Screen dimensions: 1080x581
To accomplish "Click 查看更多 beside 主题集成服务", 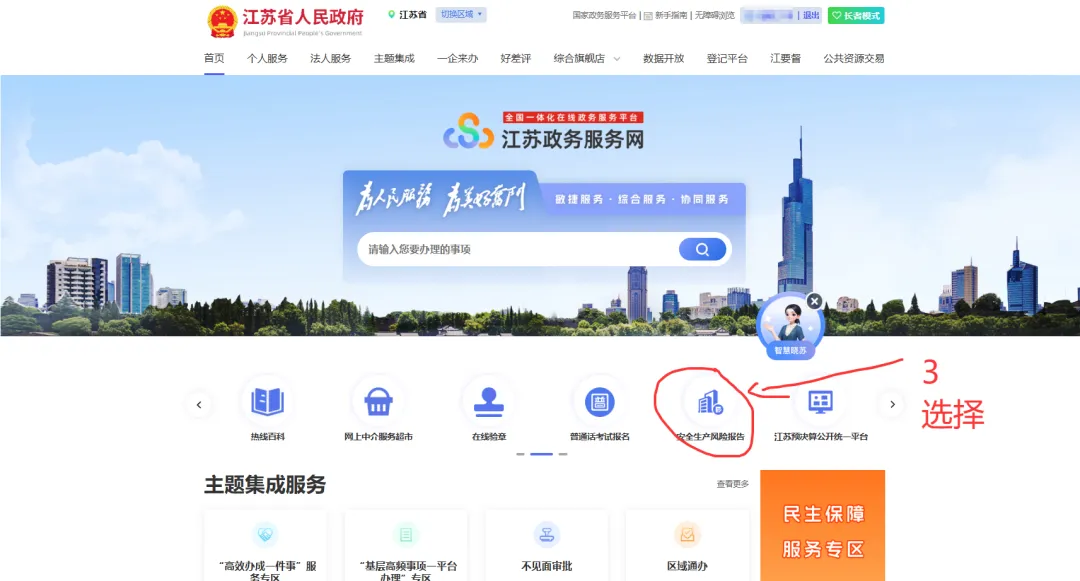I will [x=732, y=484].
